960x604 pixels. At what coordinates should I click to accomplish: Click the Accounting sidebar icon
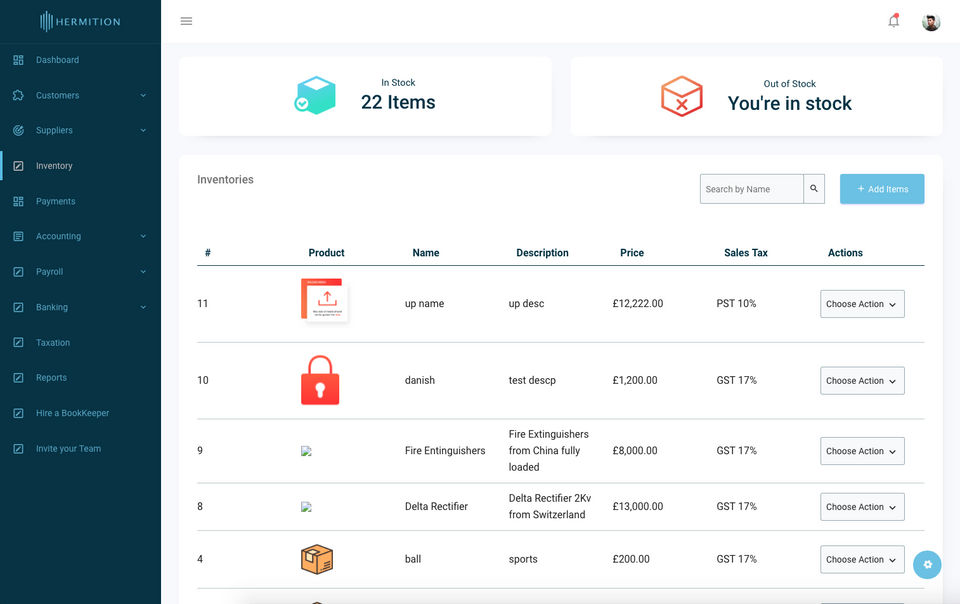(18, 236)
